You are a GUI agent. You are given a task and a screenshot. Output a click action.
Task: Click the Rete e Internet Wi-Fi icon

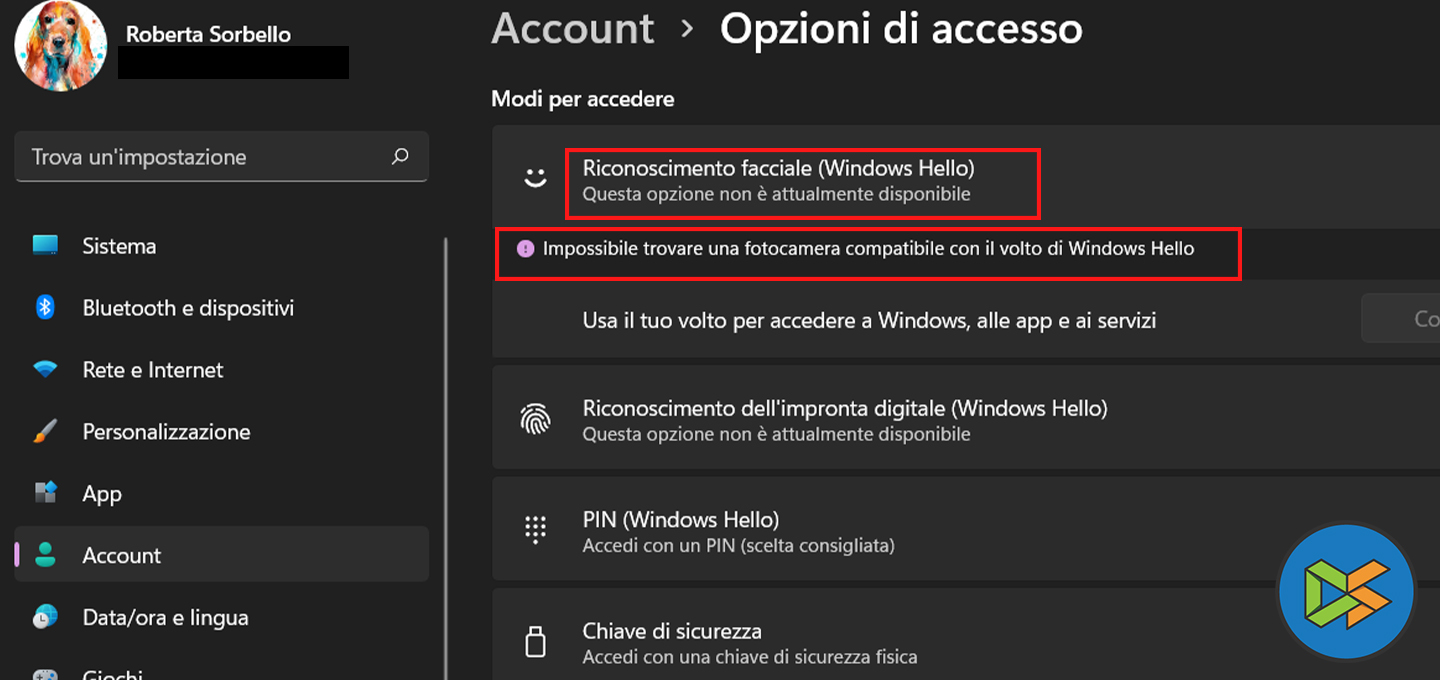tap(45, 370)
